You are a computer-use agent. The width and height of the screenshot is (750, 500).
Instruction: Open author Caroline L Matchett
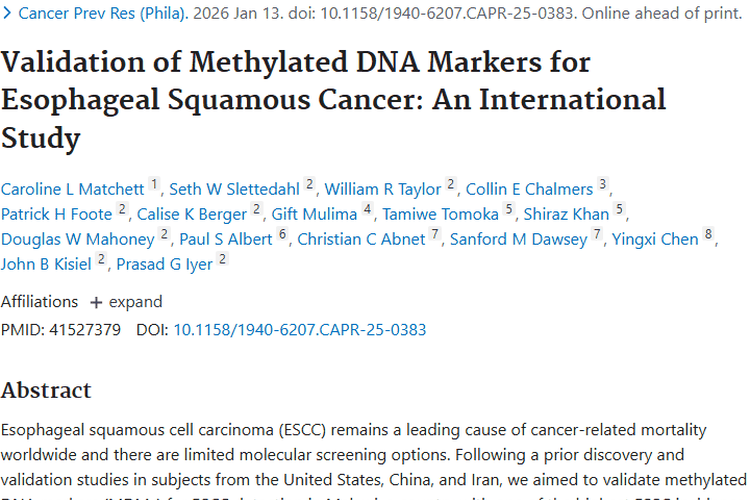tap(73, 189)
